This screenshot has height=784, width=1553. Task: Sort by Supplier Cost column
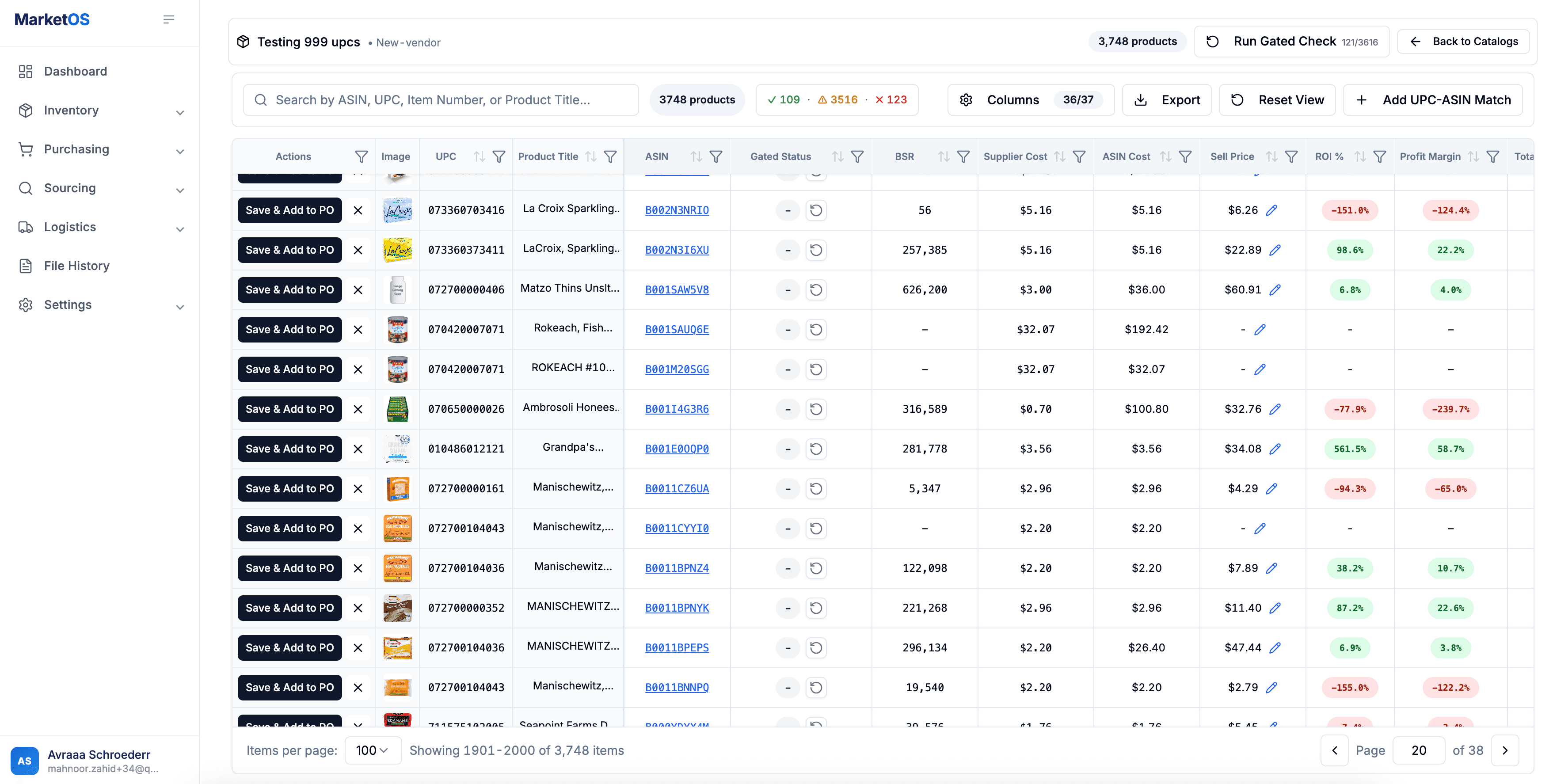click(x=1060, y=157)
